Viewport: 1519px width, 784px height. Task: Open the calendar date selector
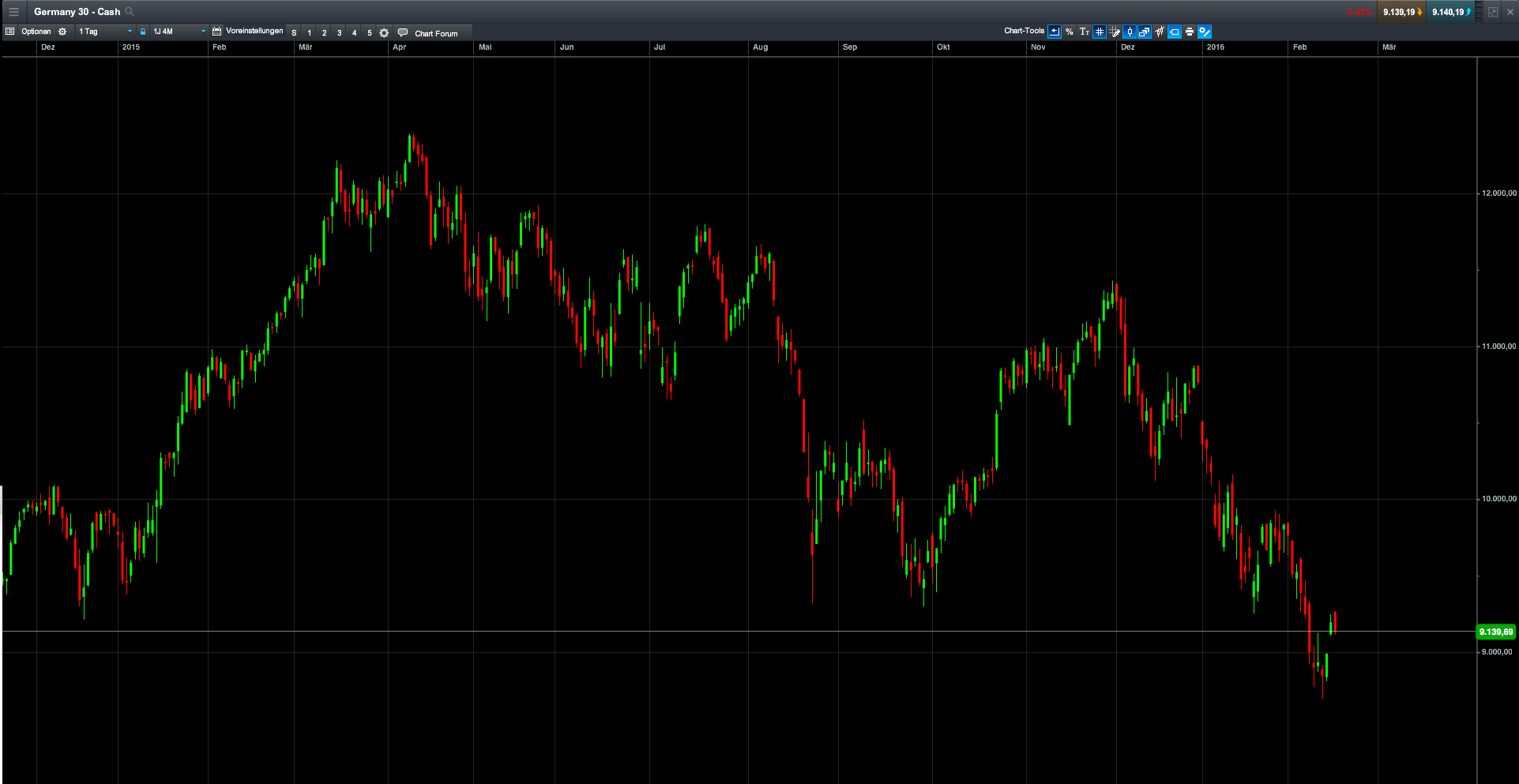(216, 32)
